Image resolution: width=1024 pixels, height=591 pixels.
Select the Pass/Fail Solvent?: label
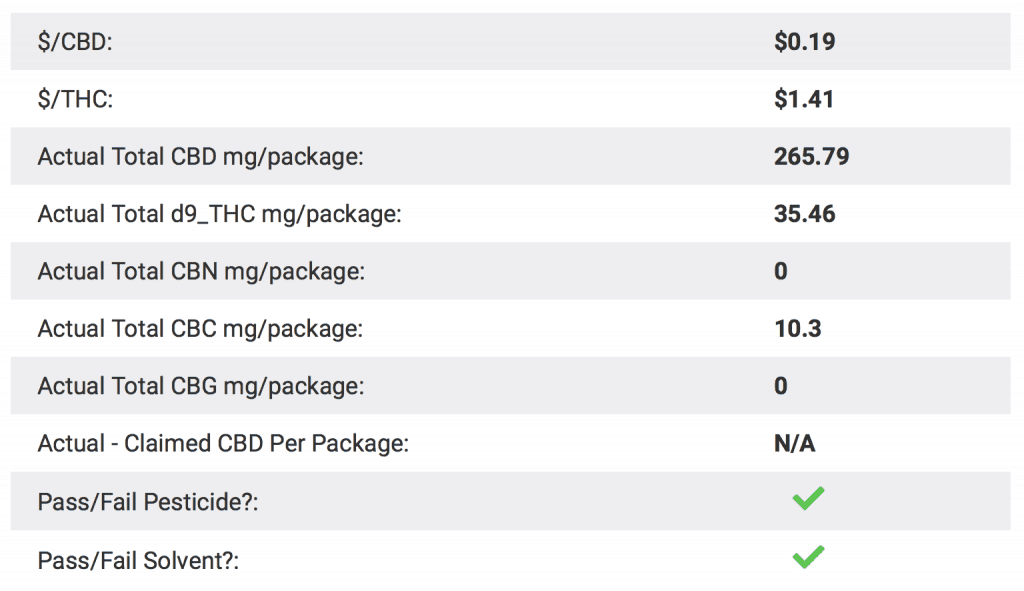coord(138,561)
